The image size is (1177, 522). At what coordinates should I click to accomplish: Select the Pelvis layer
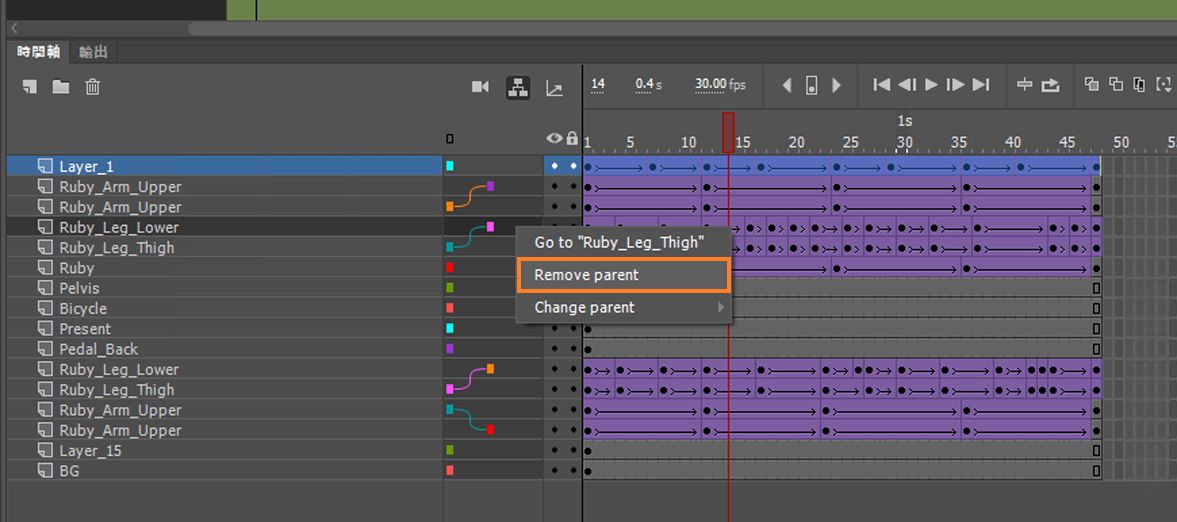[x=225, y=288]
